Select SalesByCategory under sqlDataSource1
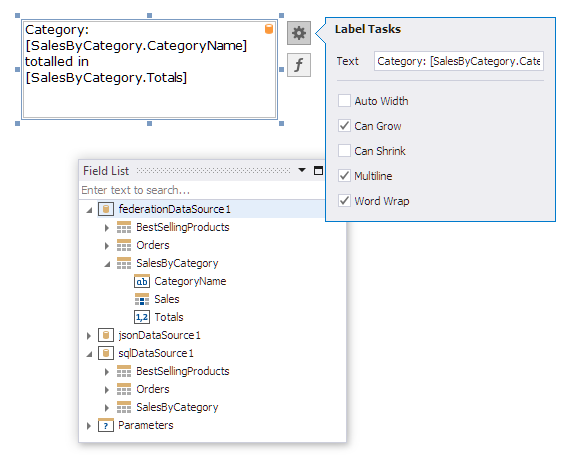Image resolution: width=570 pixels, height=459 pixels. coord(177,407)
